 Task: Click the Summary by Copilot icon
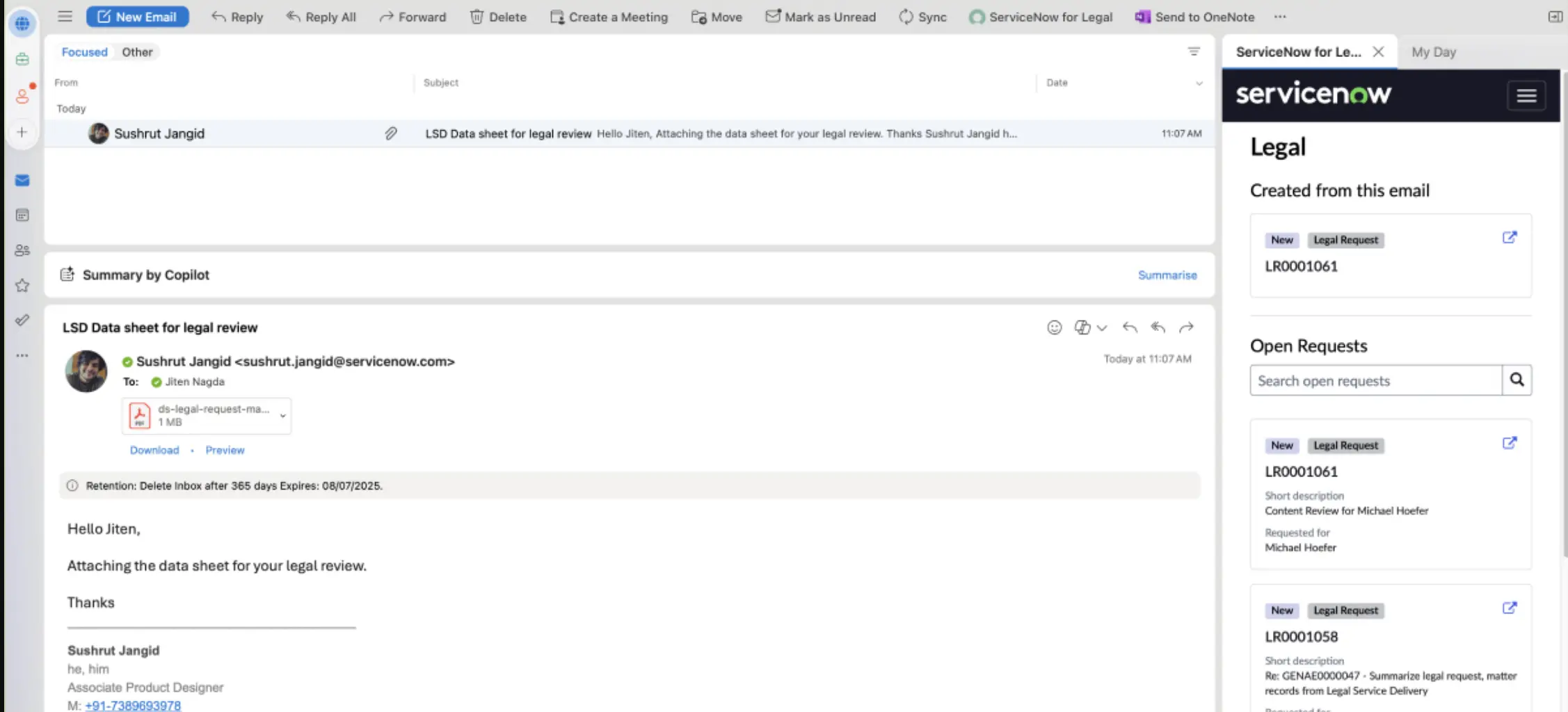tap(67, 275)
